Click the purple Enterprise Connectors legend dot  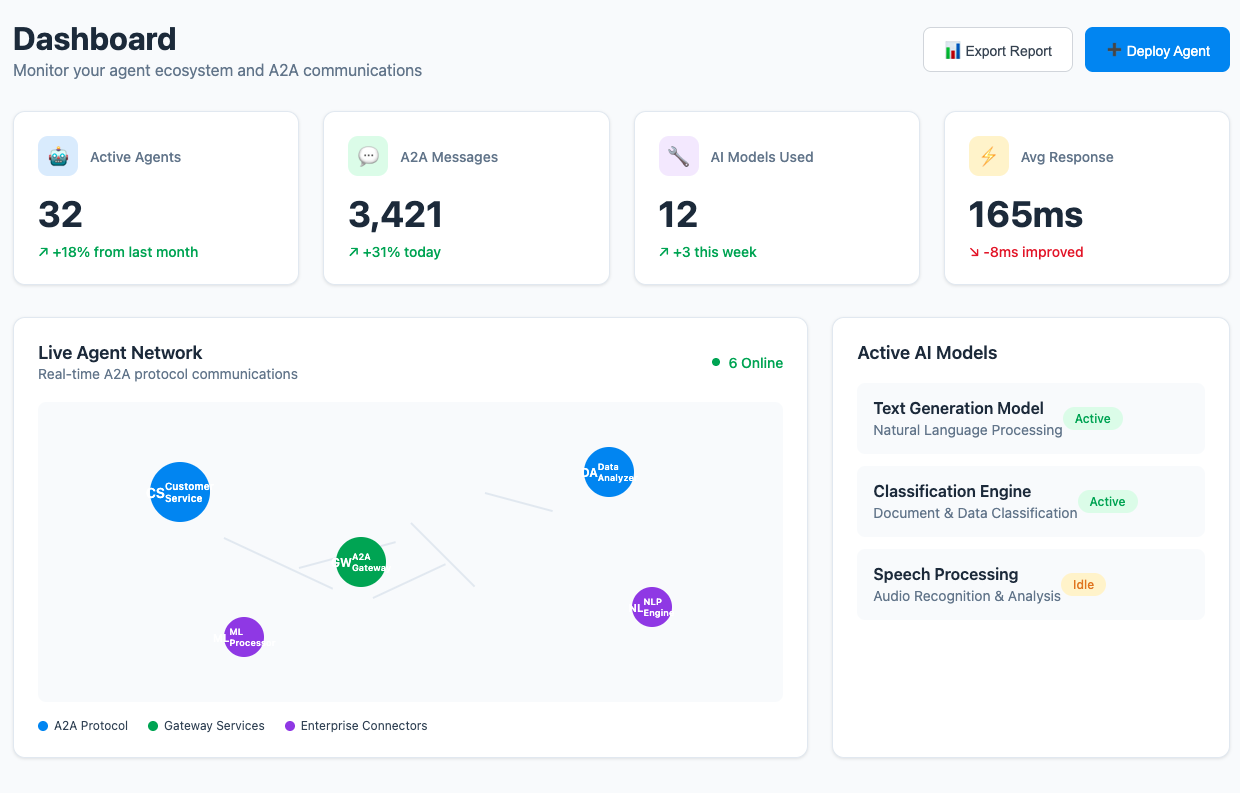290,726
